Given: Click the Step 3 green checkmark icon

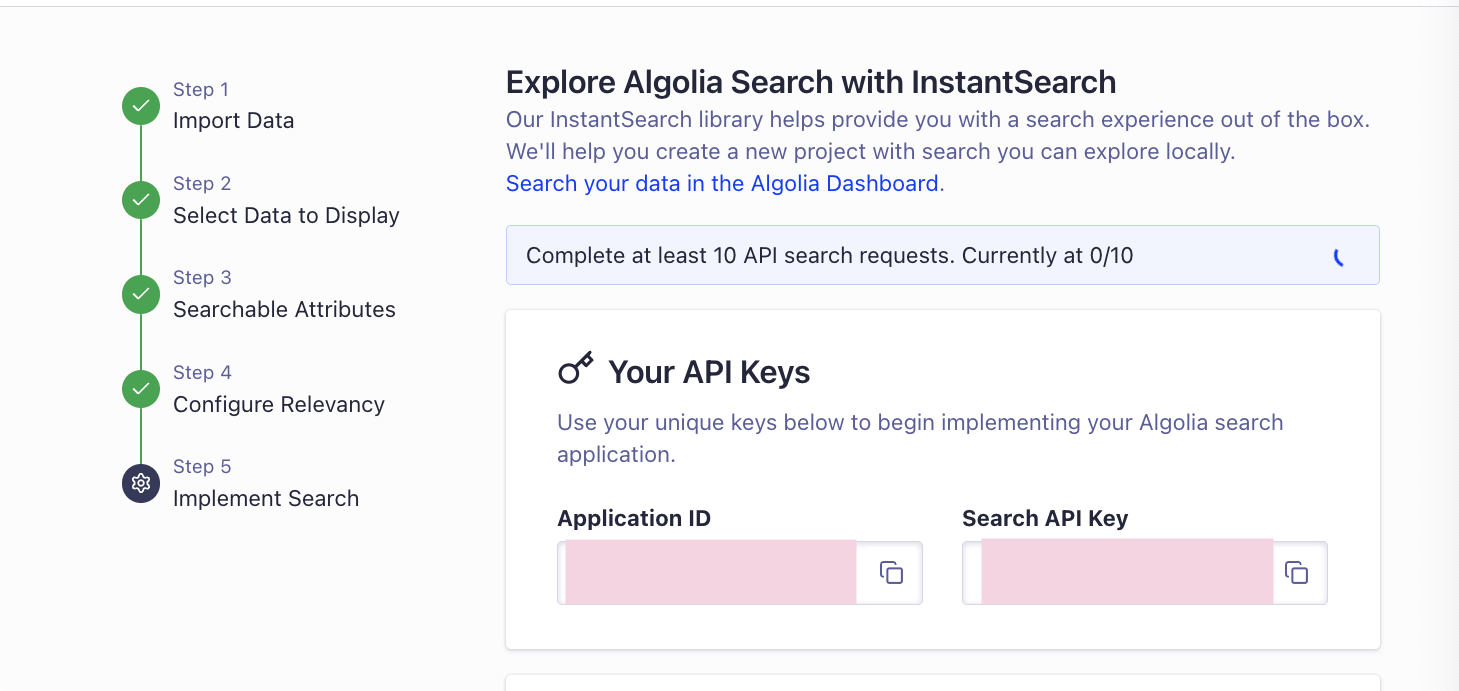Looking at the screenshot, I should pos(141,294).
